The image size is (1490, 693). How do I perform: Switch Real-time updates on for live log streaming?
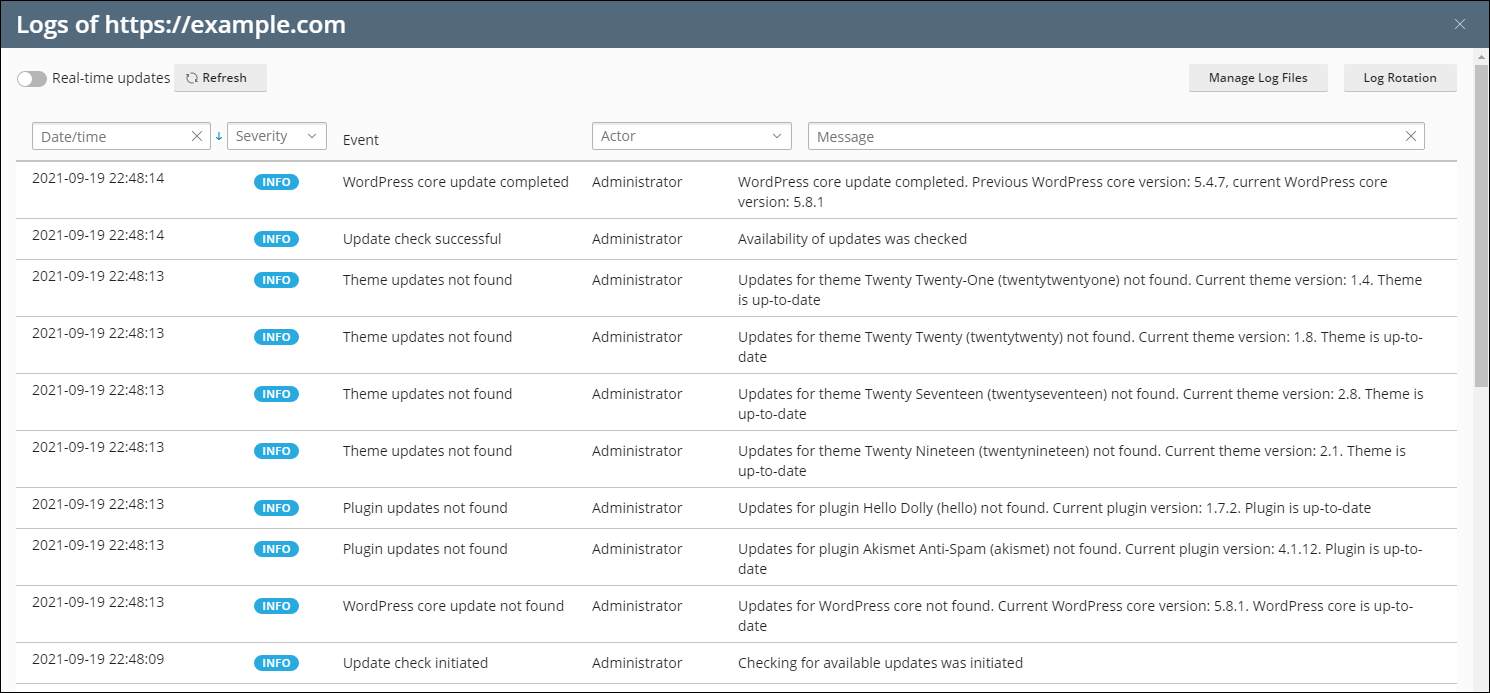(31, 77)
